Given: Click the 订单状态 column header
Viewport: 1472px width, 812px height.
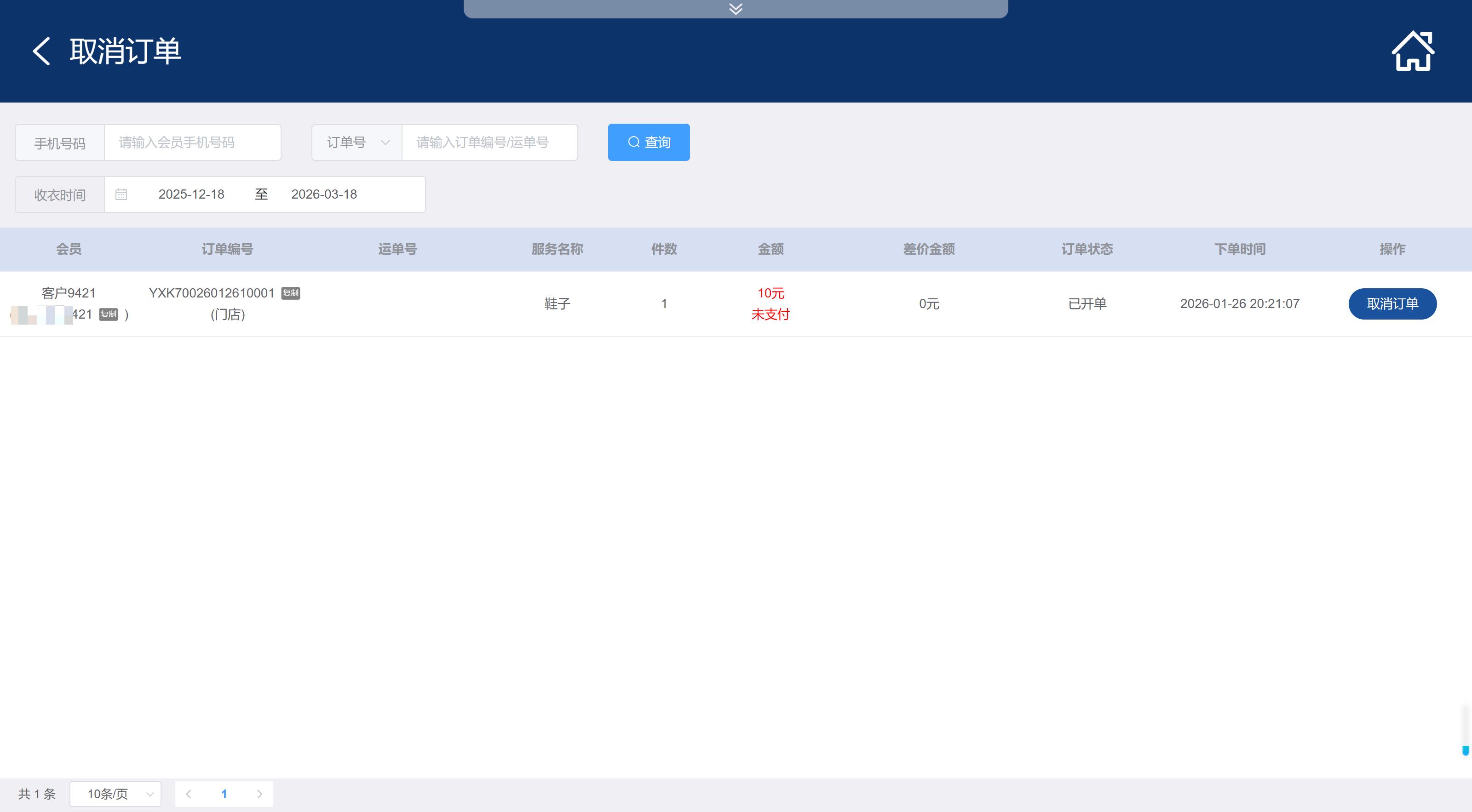Looking at the screenshot, I should tap(1087, 249).
